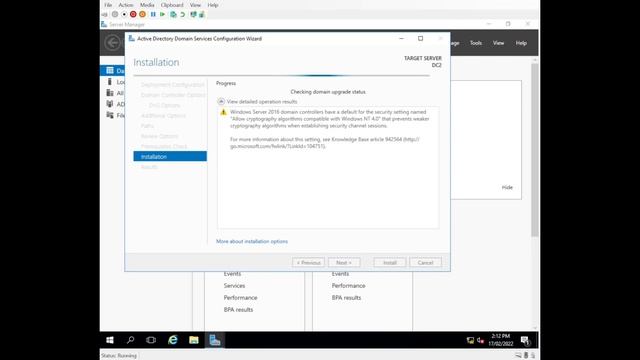Open VM window View menu
The width and height of the screenshot is (640, 360).
coord(195,5)
